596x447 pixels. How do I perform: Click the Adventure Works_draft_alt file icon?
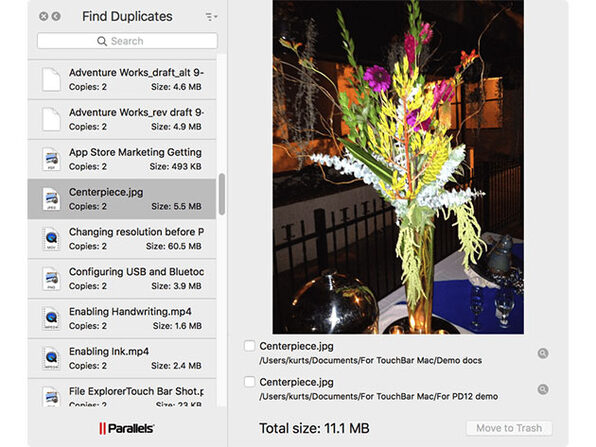click(x=51, y=79)
